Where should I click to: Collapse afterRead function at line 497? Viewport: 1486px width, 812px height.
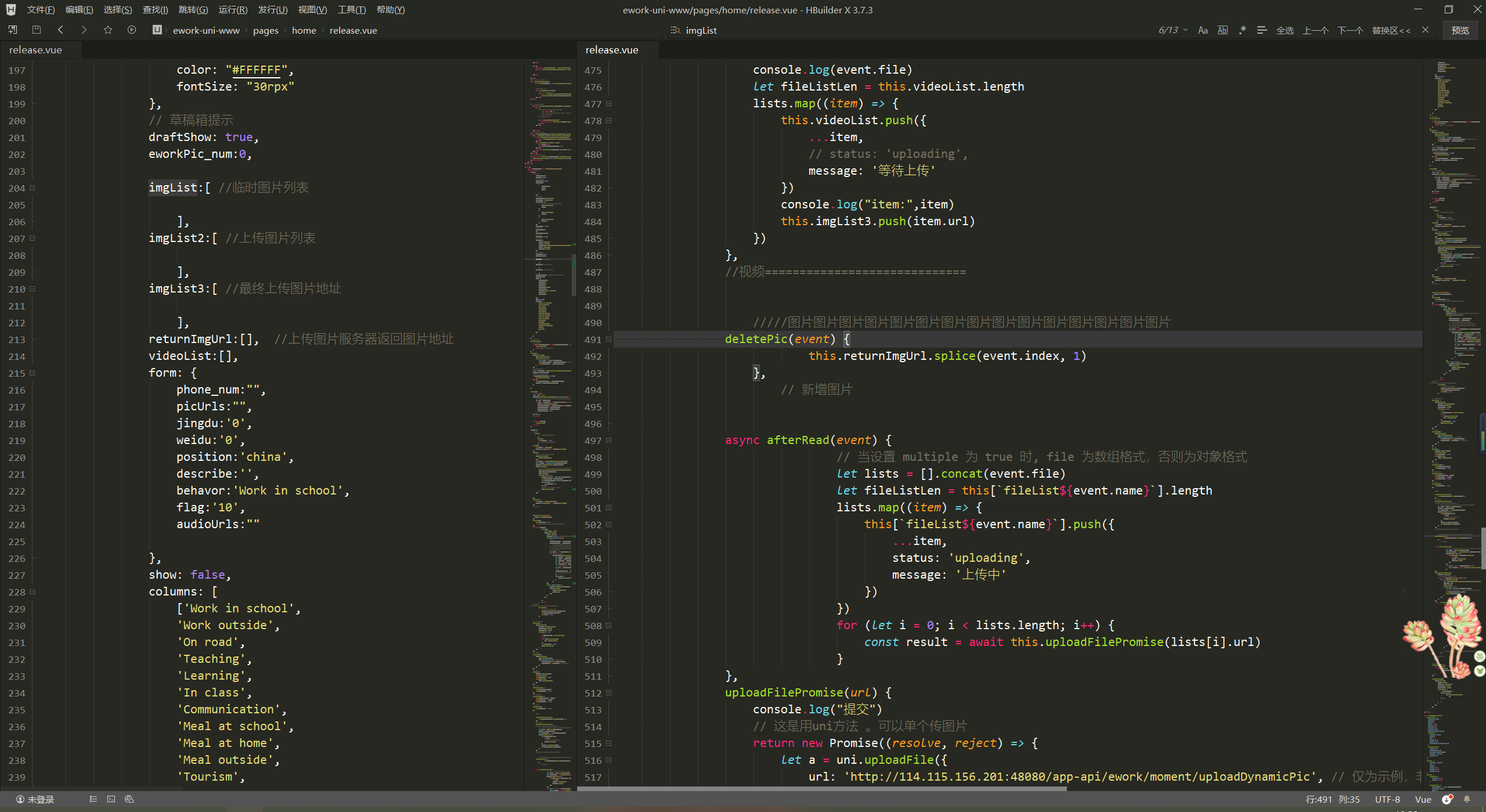609,440
